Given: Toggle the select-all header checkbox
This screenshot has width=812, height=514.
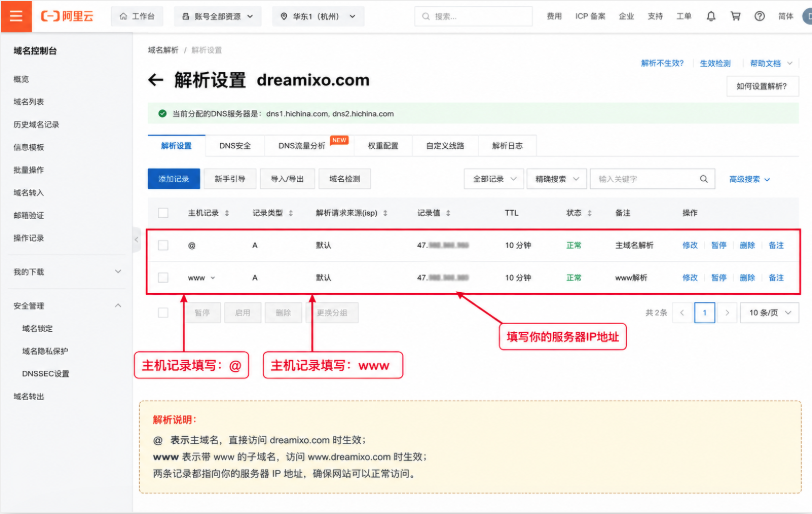Looking at the screenshot, I should [x=163, y=213].
